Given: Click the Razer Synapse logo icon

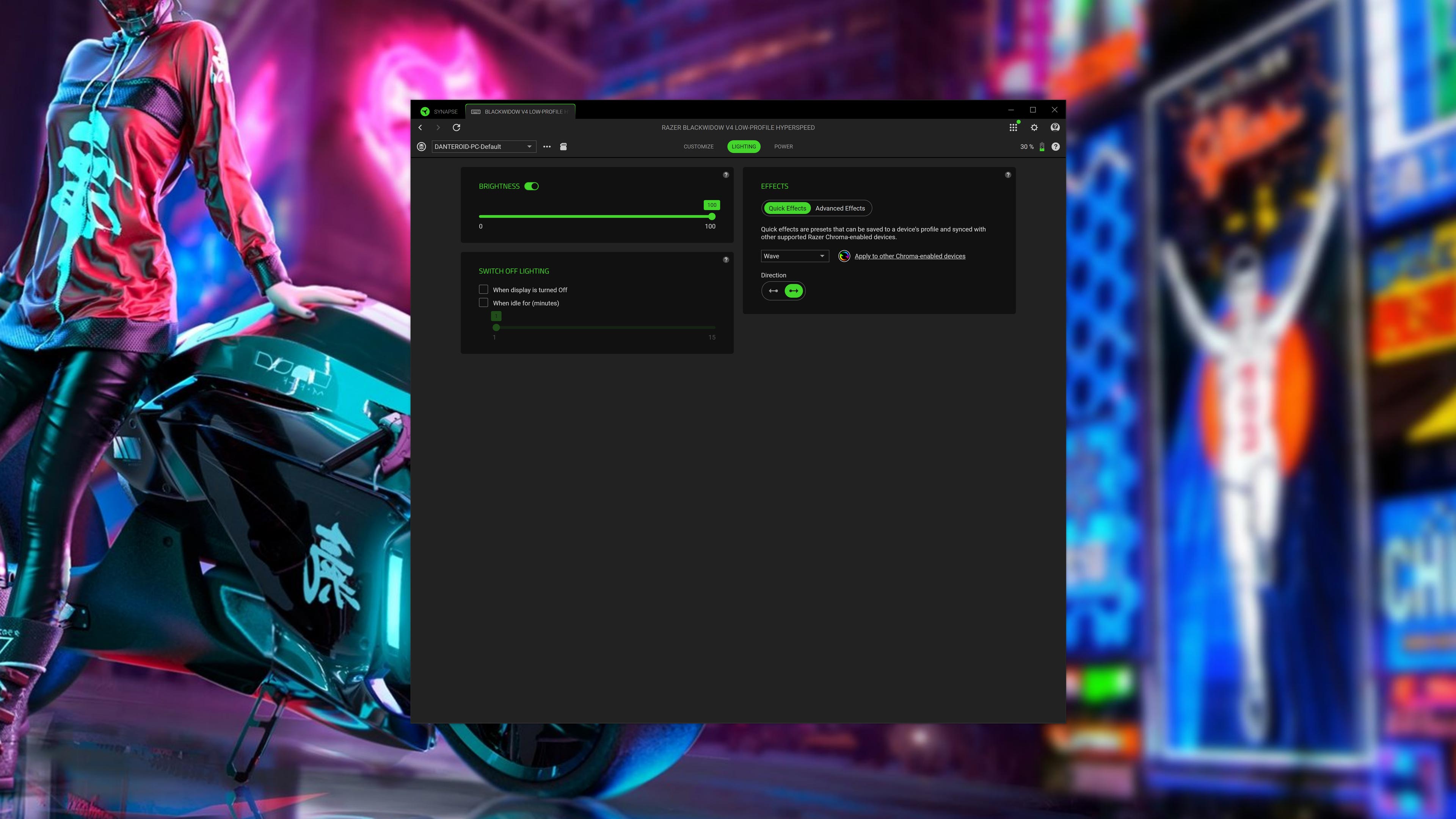Looking at the screenshot, I should 425,111.
